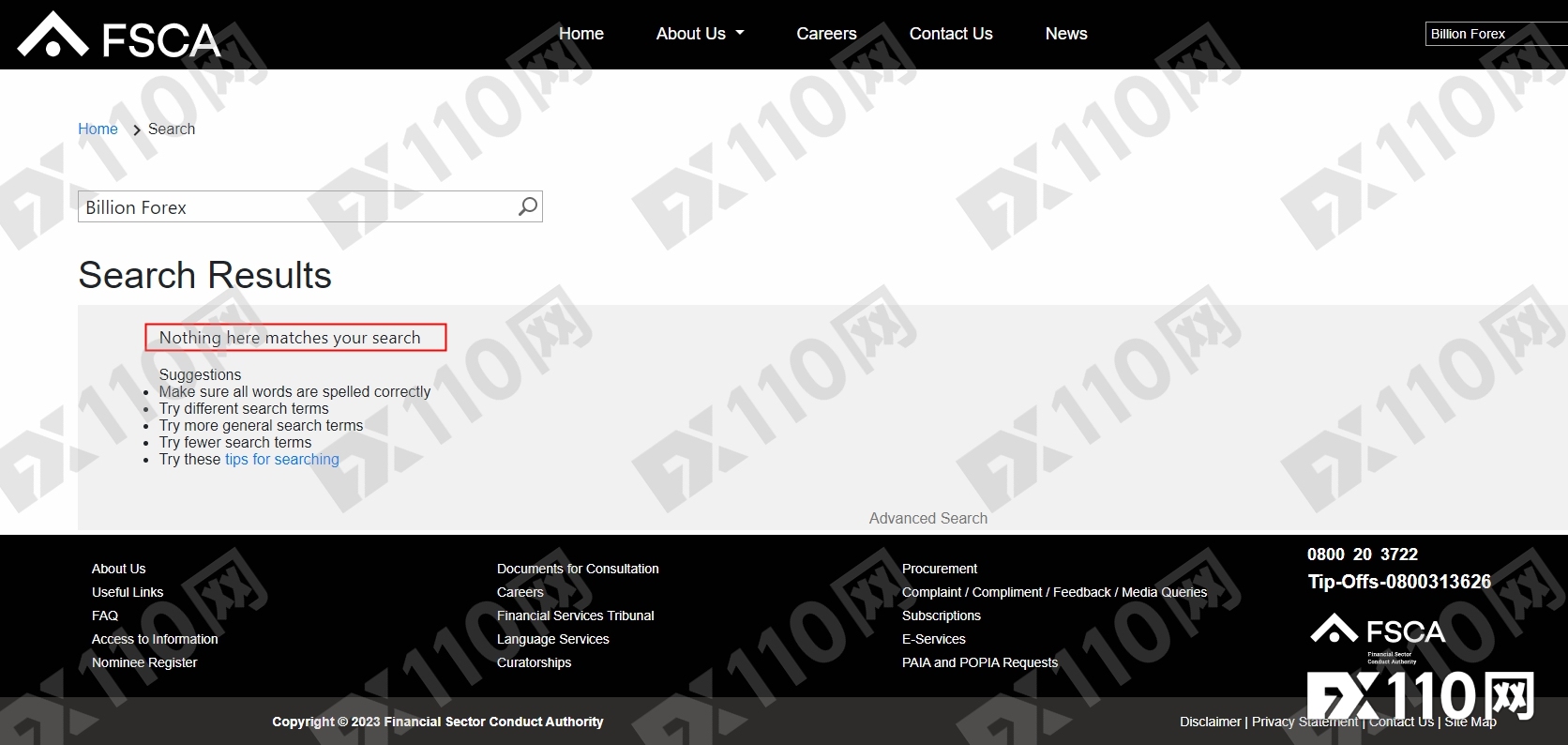Click Try fewer search terms text
The image size is (1568, 745).
(x=235, y=442)
